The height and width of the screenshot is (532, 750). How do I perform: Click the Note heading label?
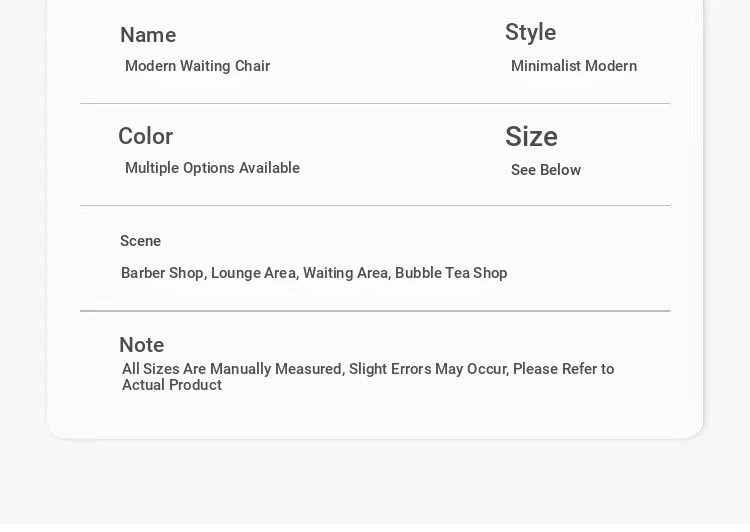[141, 345]
